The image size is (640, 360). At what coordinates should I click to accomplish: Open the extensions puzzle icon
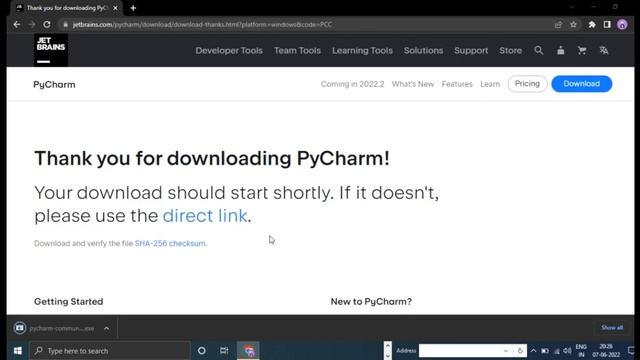click(592, 24)
